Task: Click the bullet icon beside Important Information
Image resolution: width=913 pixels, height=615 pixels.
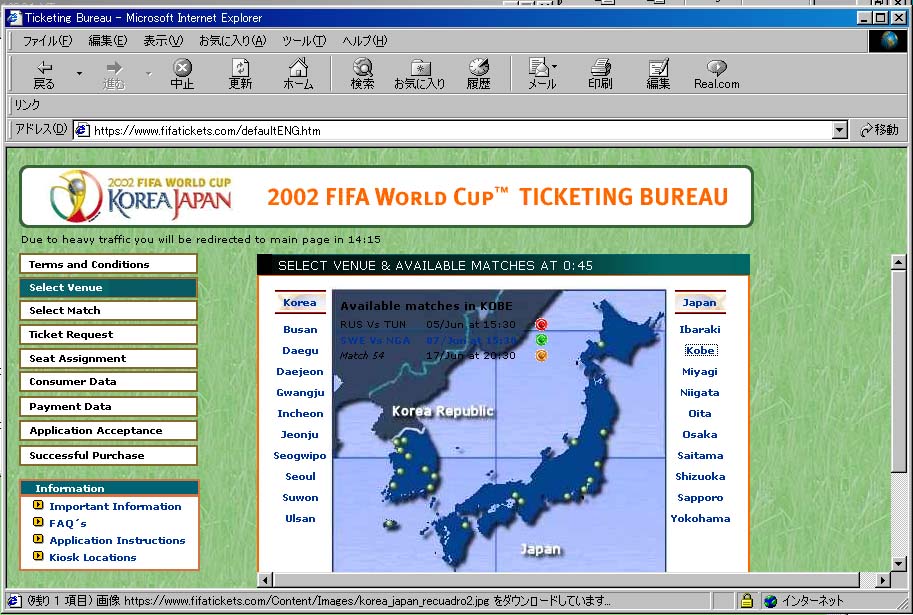Action: (x=38, y=505)
